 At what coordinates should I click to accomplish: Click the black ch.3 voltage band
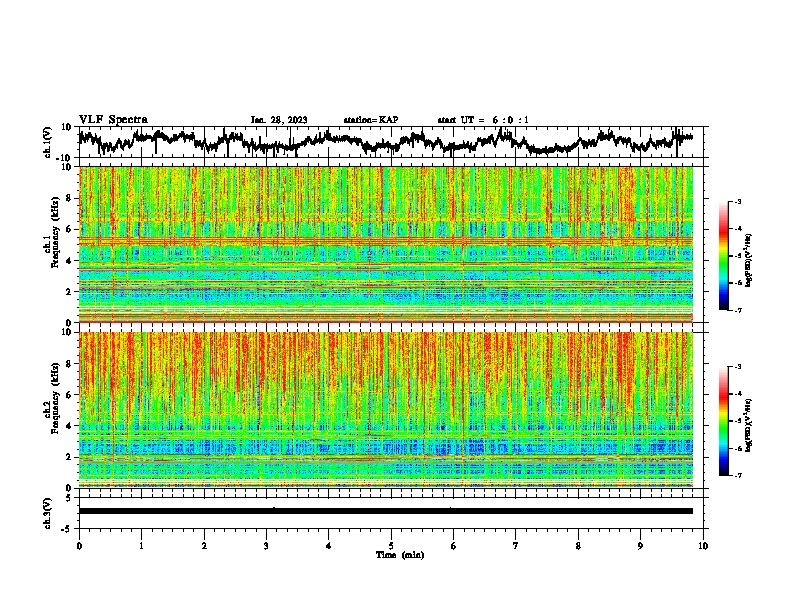[x=386, y=511]
